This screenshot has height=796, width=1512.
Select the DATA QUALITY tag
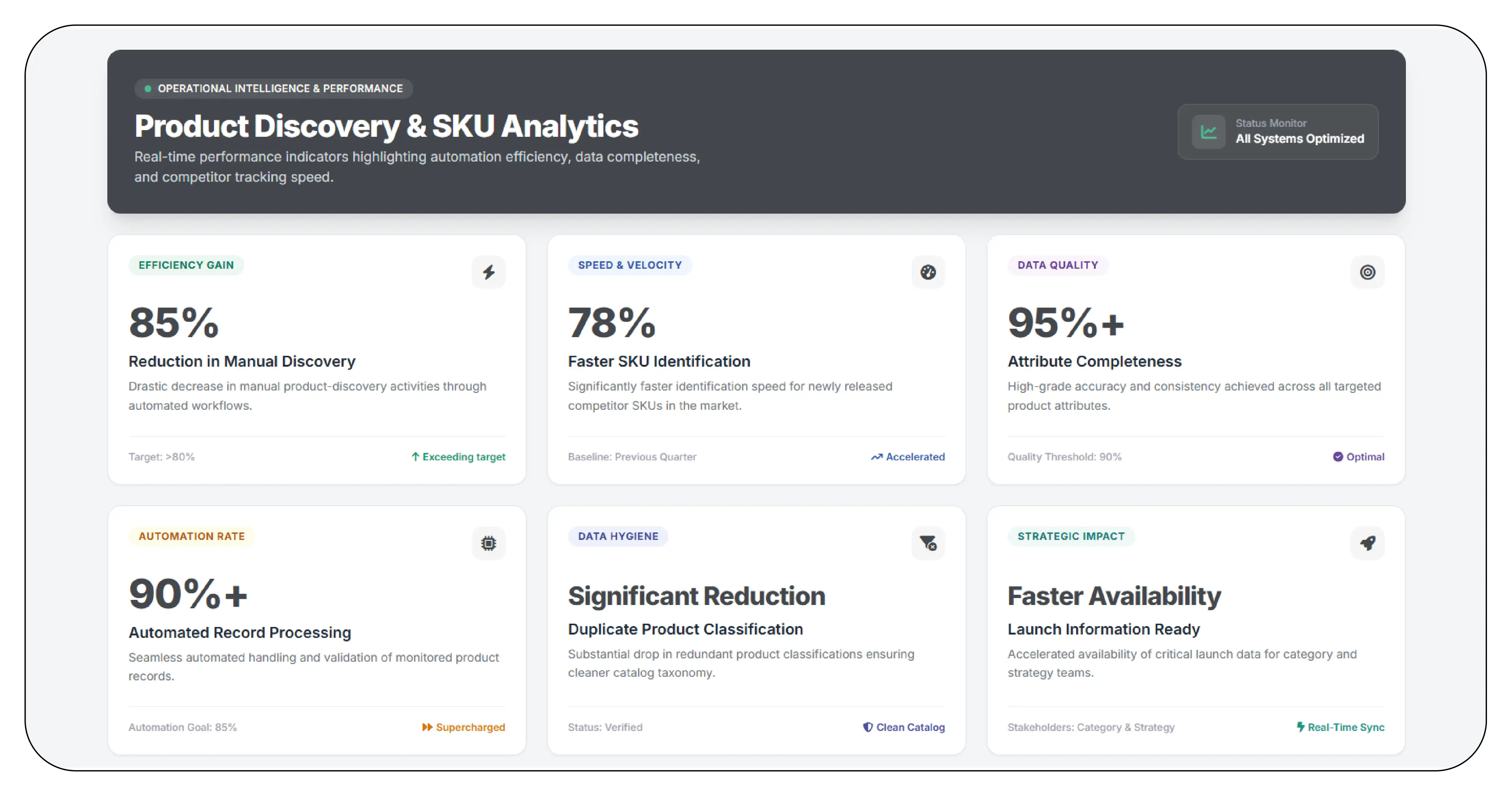click(1058, 265)
